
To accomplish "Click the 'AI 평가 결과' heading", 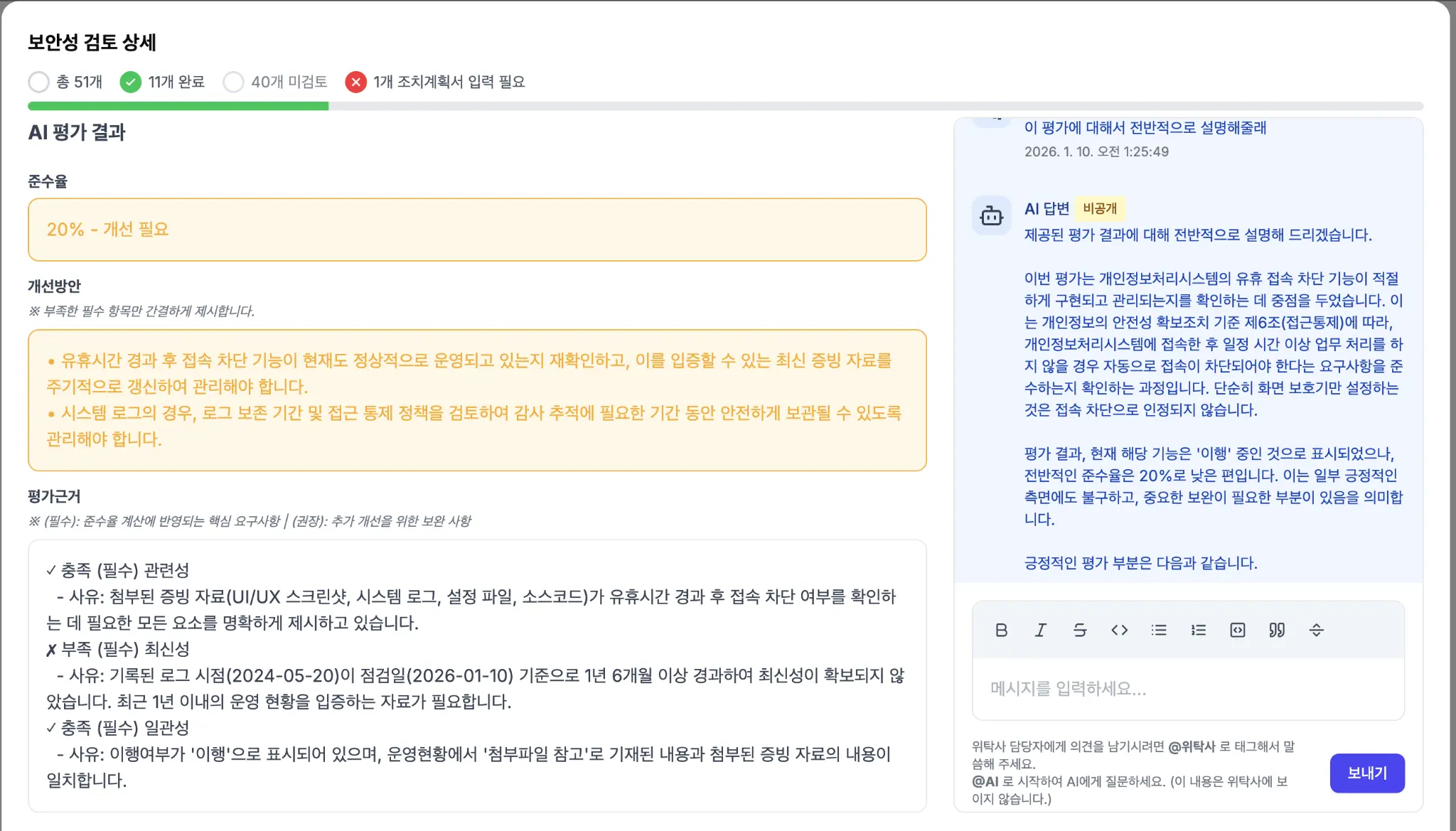I will (x=77, y=132).
